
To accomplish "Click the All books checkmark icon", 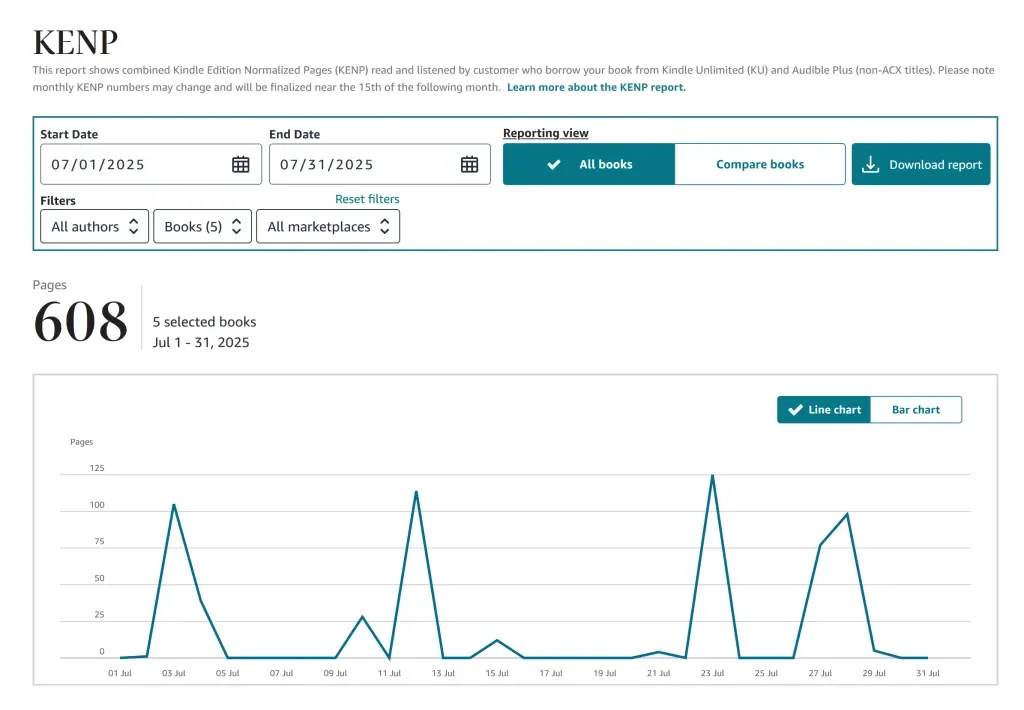I will click(553, 165).
